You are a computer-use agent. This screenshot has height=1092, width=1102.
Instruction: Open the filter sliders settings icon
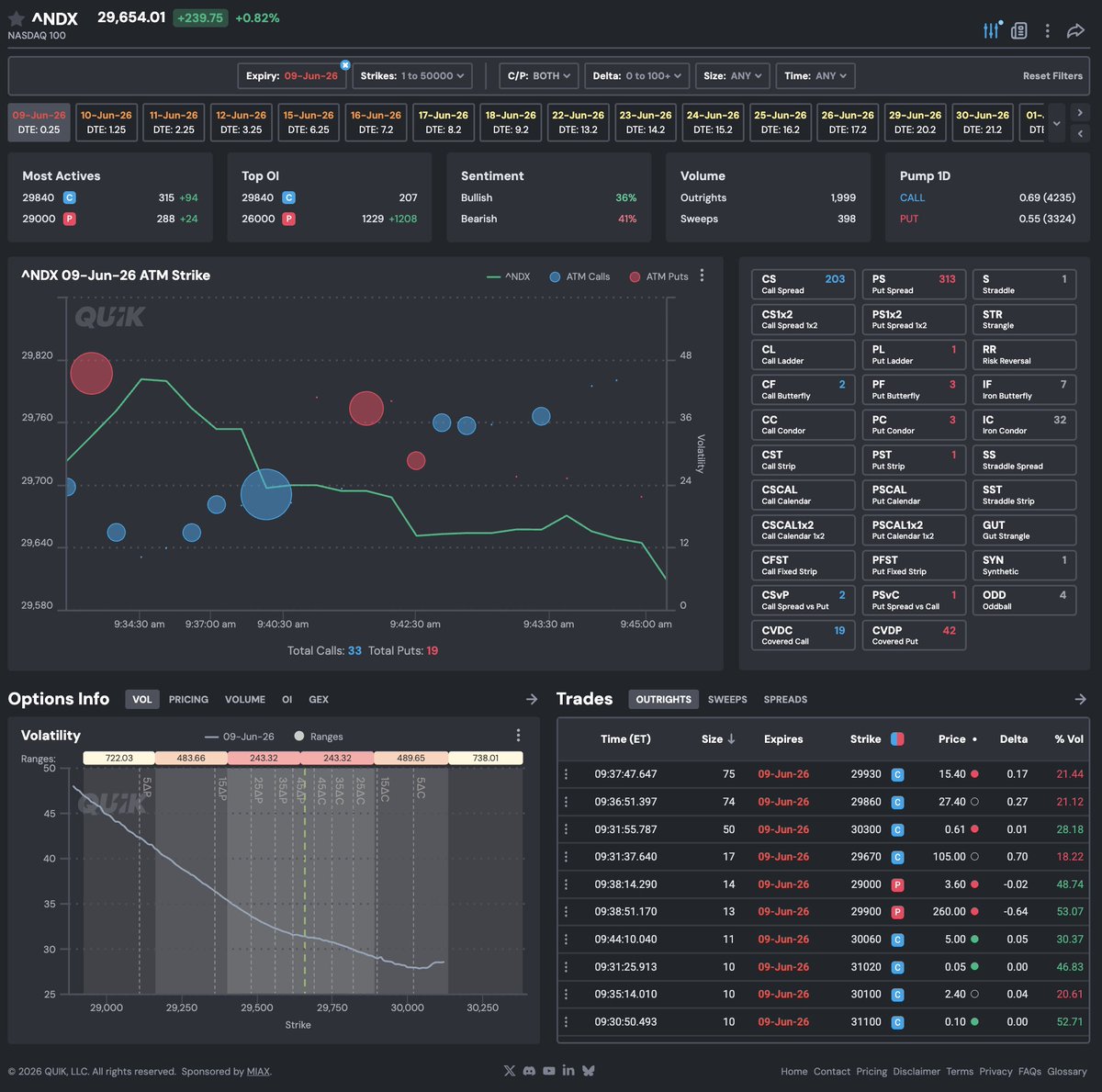tap(992, 30)
